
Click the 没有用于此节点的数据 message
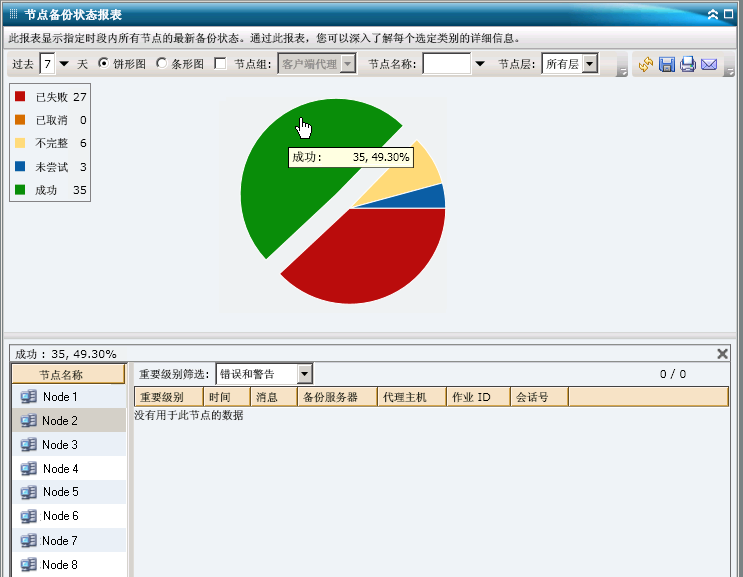(189, 415)
